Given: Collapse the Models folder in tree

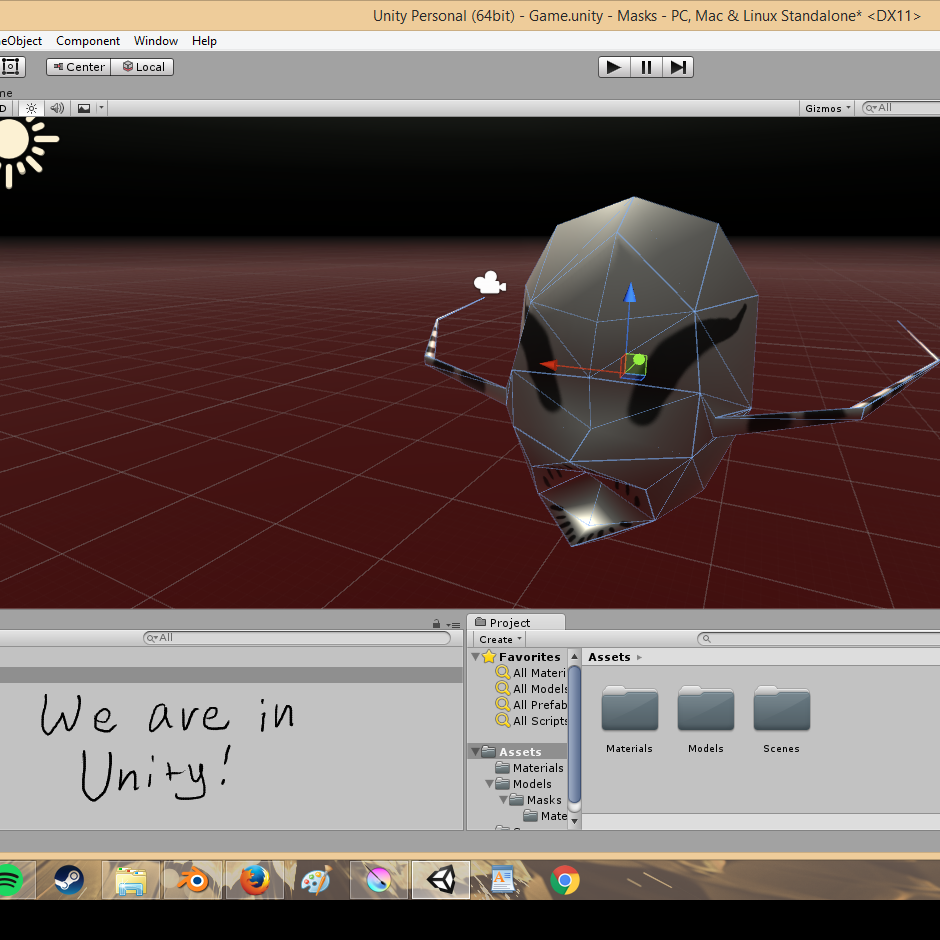Looking at the screenshot, I should (490, 784).
